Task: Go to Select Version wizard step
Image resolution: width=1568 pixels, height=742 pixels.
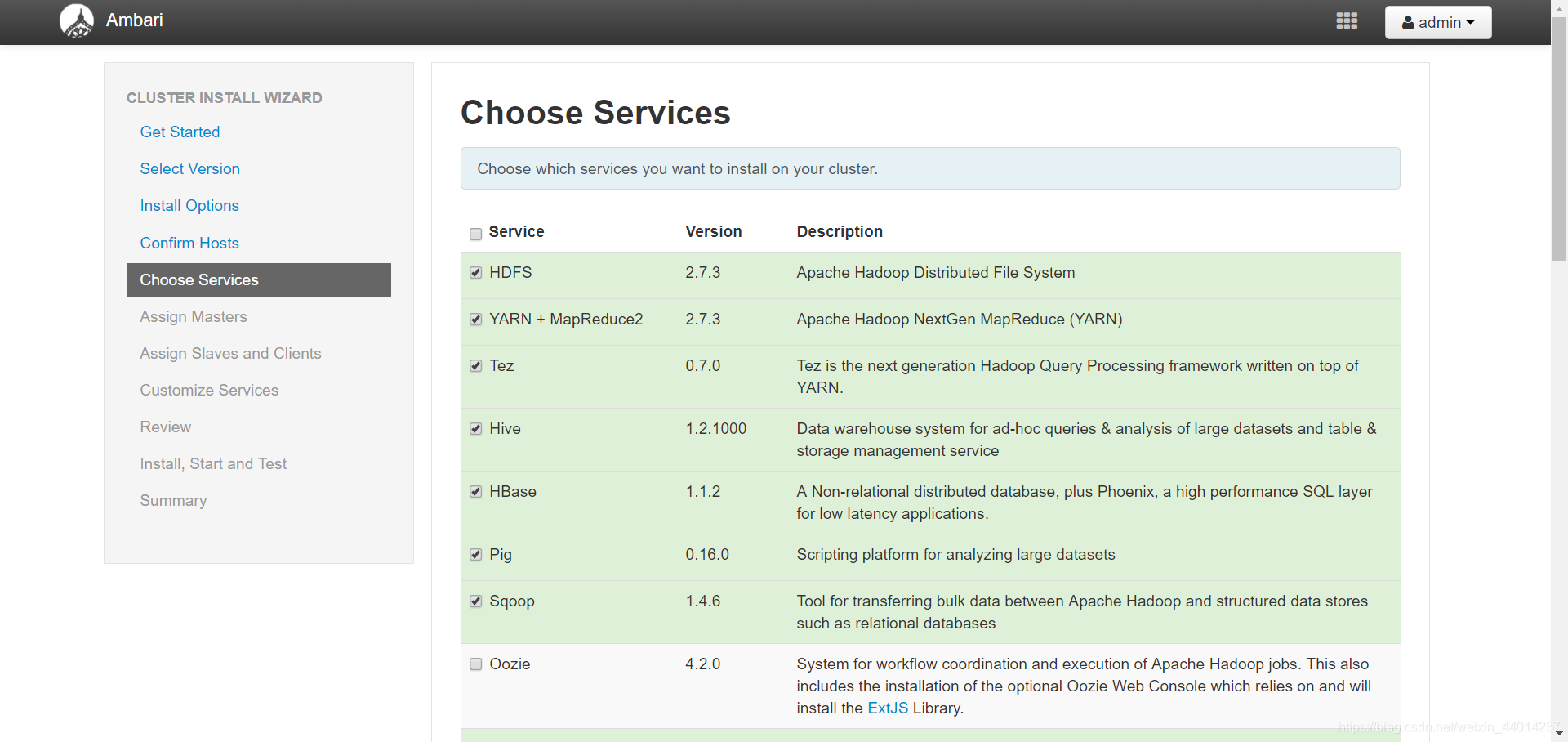Action: pos(190,168)
